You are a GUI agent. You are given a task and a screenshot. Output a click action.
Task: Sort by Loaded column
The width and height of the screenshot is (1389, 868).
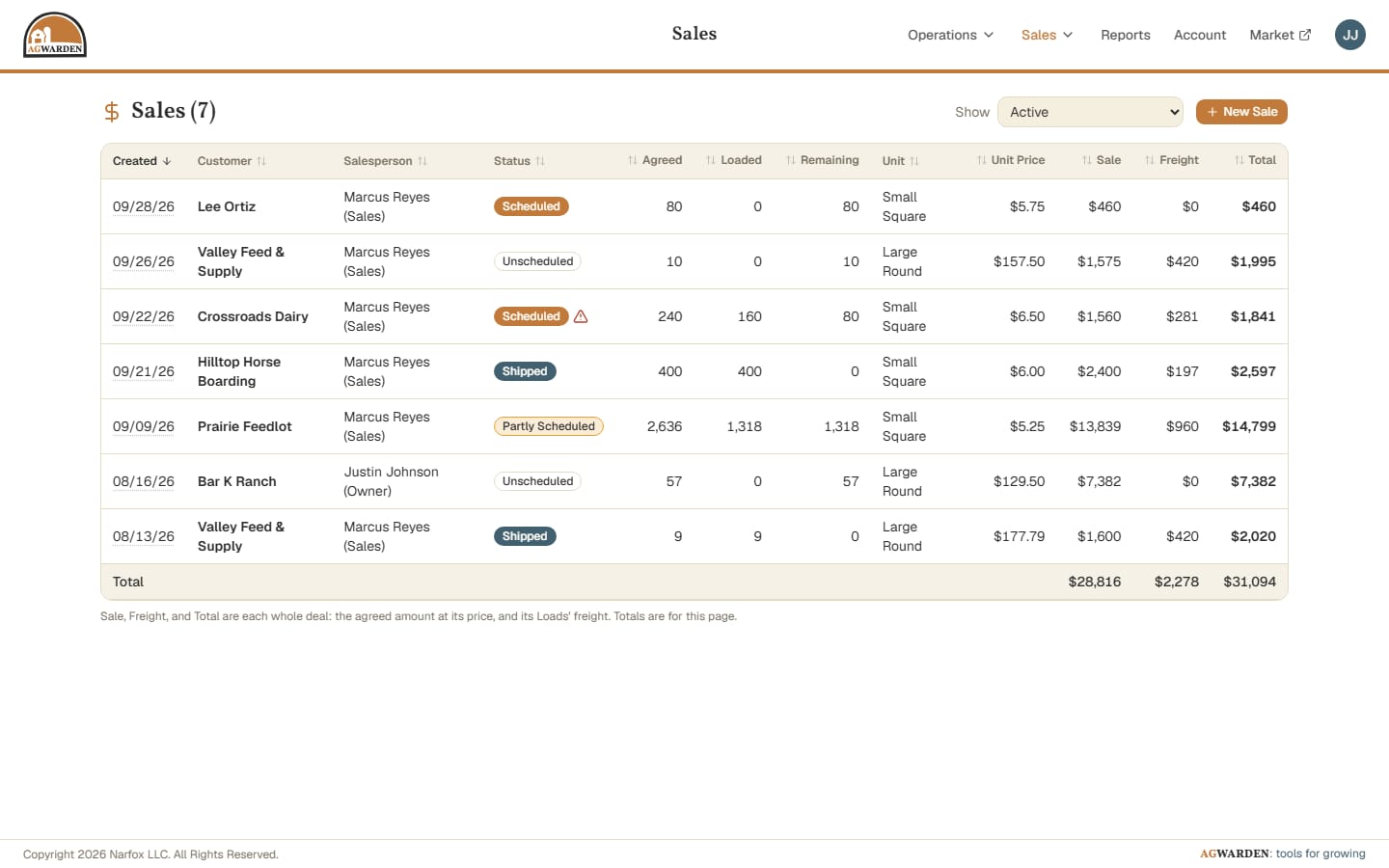click(x=734, y=160)
